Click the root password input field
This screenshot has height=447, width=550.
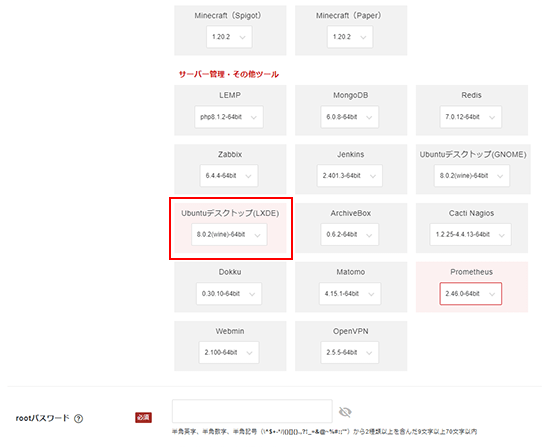point(252,411)
